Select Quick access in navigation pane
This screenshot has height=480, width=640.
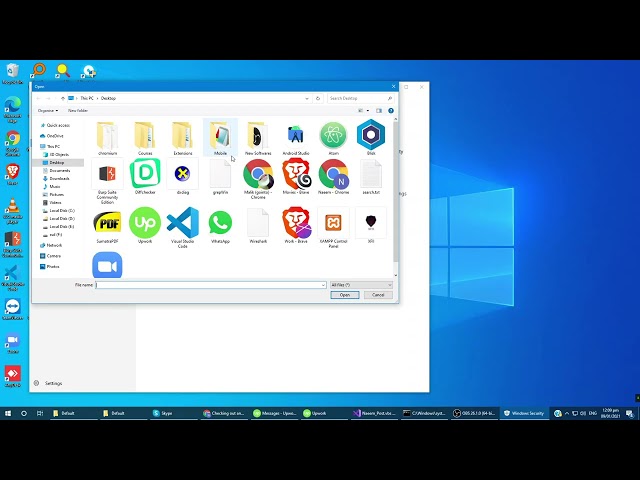pyautogui.click(x=58, y=125)
